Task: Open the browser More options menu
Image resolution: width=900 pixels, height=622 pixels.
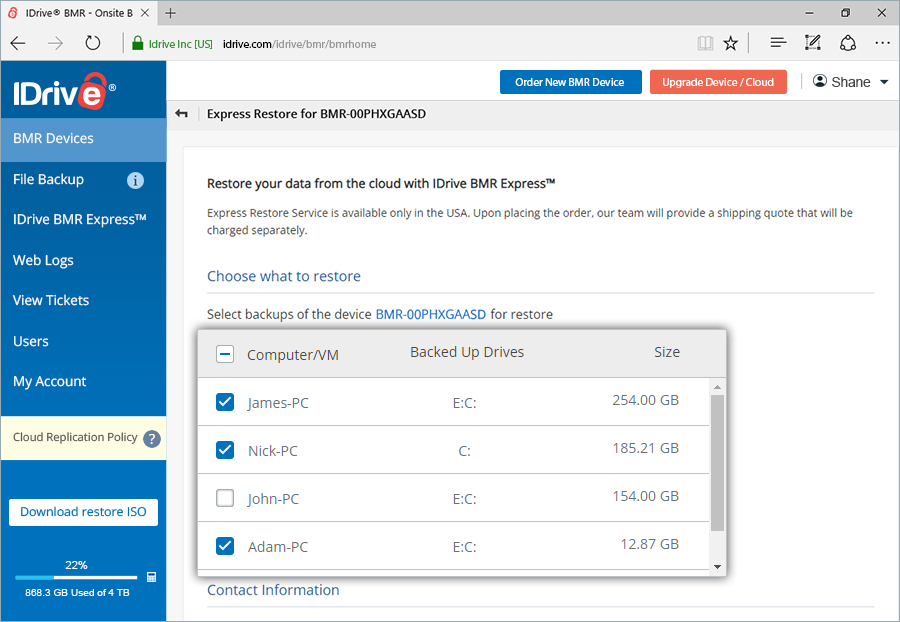Action: pyautogui.click(x=881, y=42)
